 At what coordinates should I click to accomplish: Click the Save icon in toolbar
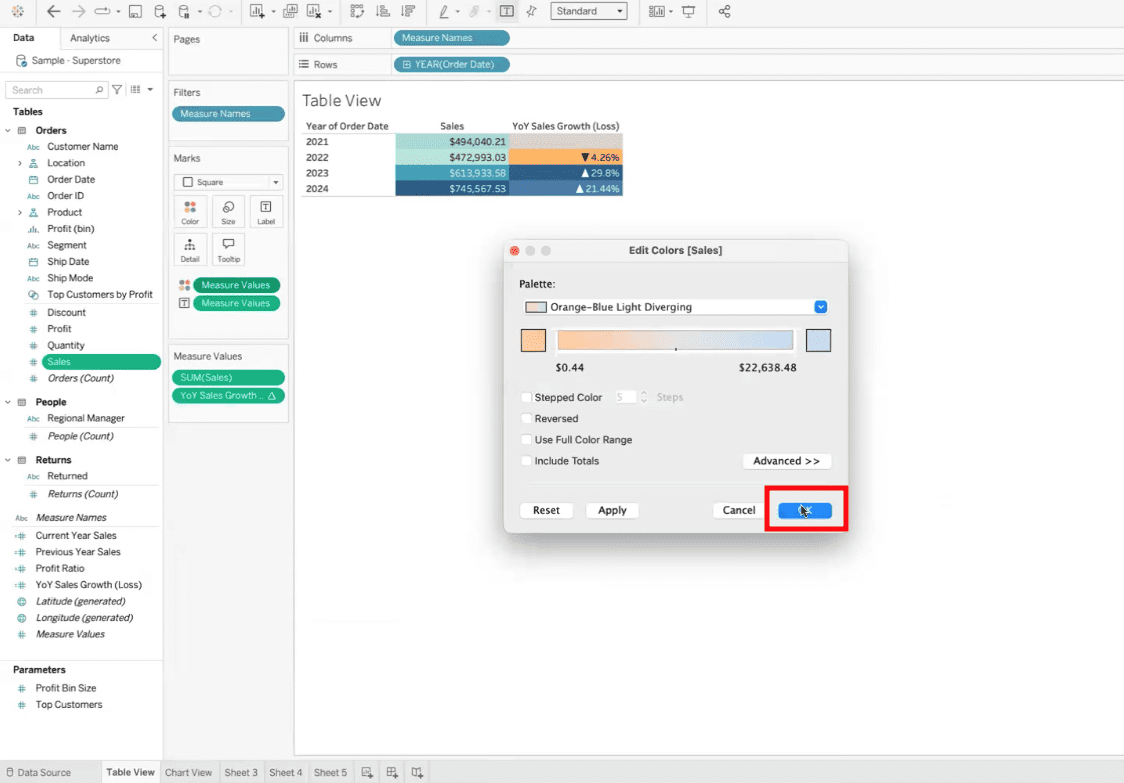[135, 12]
